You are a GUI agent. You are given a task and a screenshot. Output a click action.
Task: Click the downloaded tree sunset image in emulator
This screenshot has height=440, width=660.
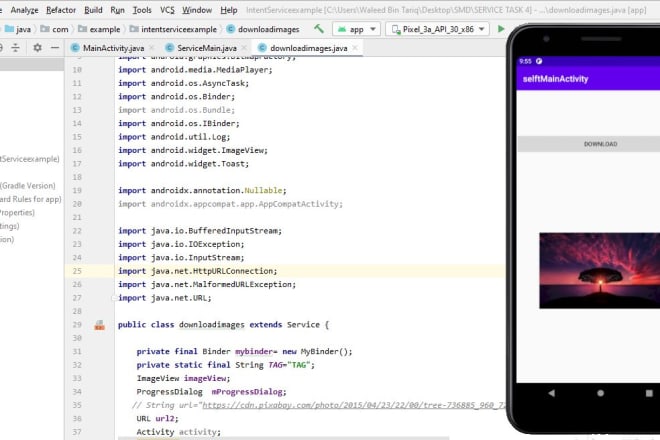(x=599, y=270)
